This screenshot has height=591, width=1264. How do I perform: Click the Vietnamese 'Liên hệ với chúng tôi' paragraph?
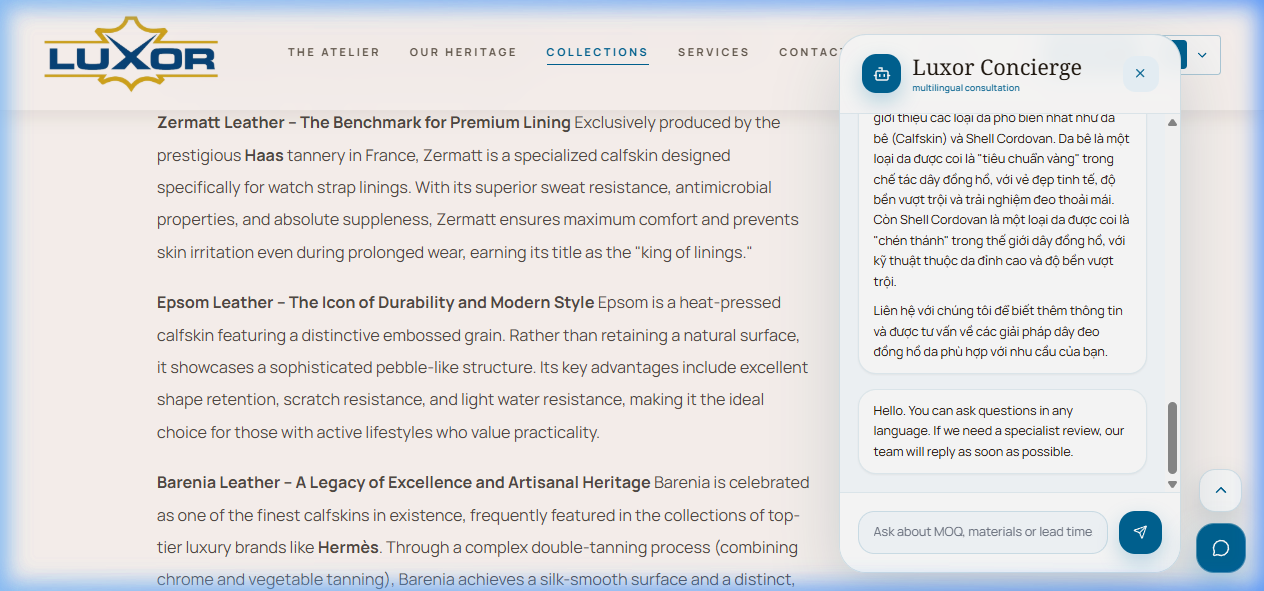point(996,331)
